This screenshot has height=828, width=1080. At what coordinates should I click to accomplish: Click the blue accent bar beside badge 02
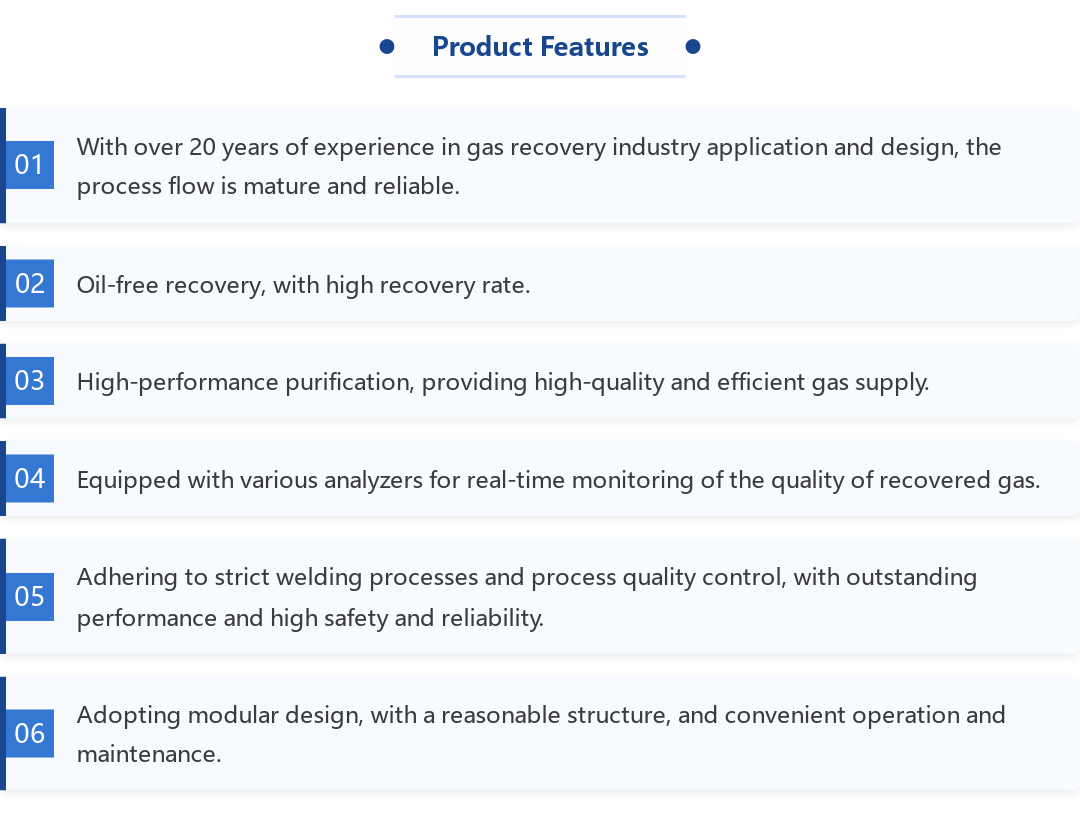pyautogui.click(x=3, y=283)
